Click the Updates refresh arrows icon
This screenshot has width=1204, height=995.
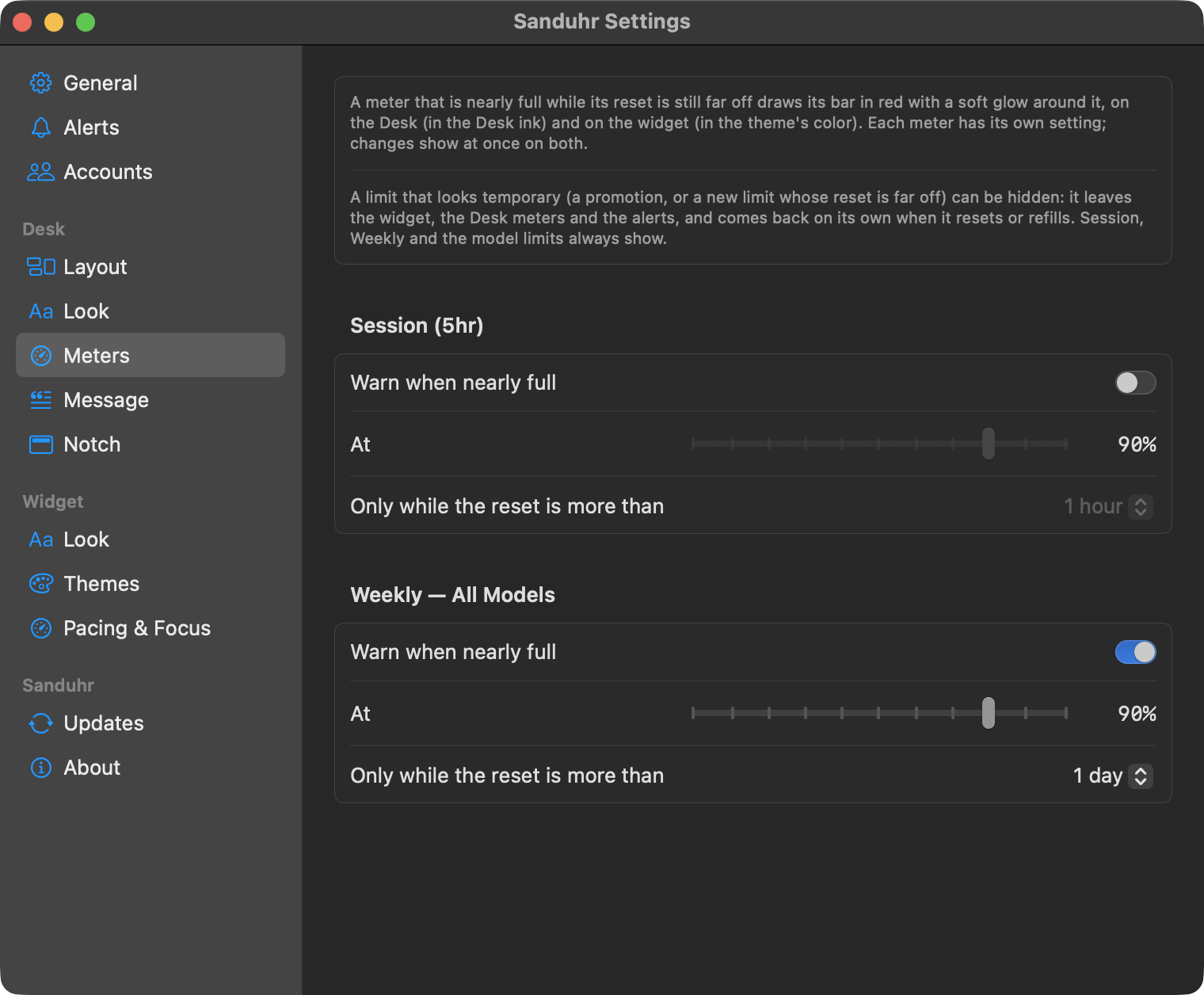40,723
